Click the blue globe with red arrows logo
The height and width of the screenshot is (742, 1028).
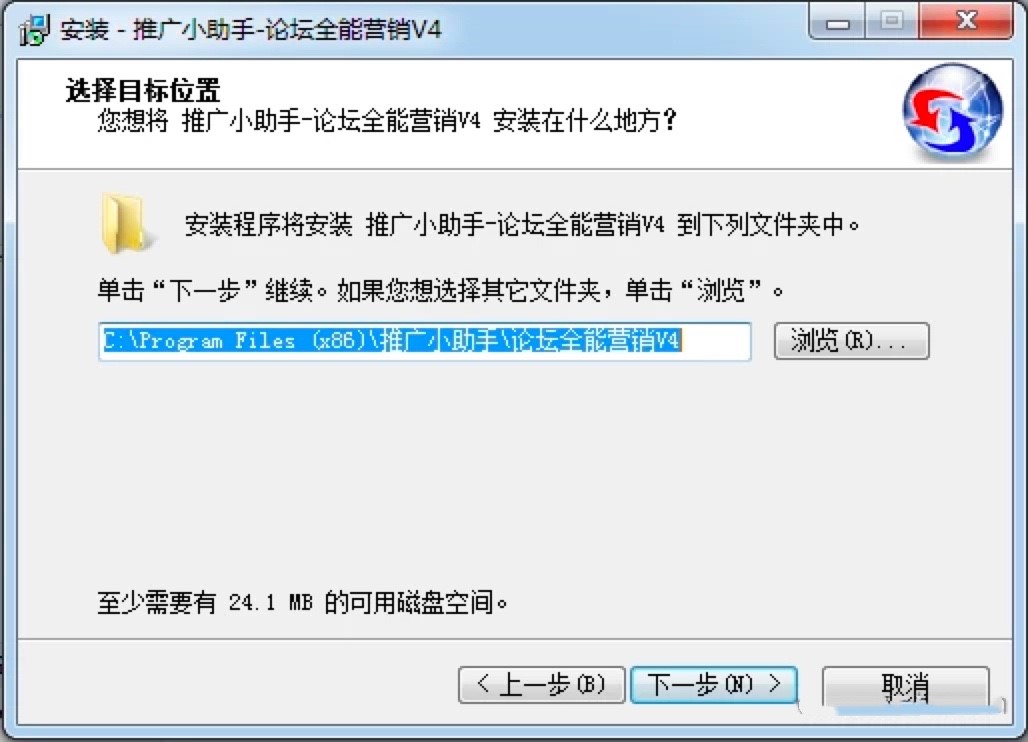pos(952,113)
